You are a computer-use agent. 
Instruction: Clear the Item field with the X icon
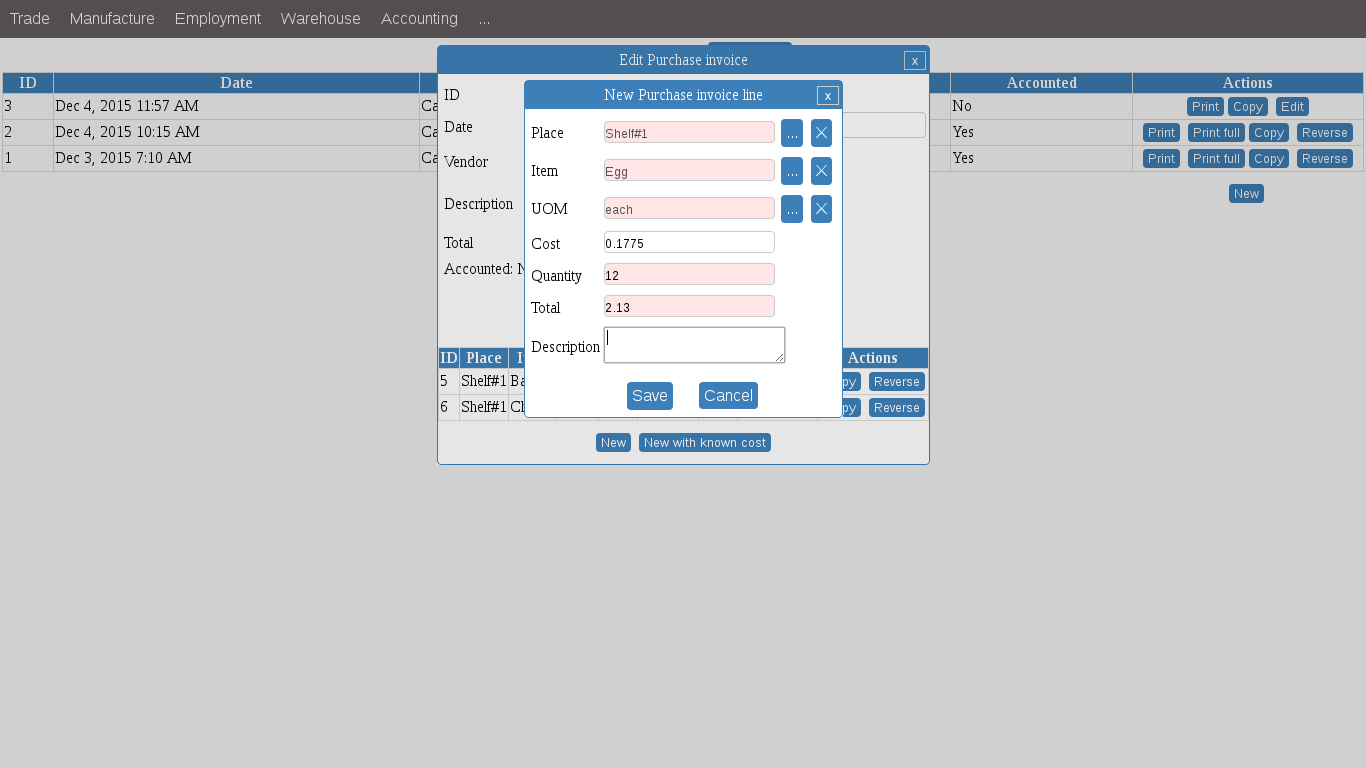point(821,170)
